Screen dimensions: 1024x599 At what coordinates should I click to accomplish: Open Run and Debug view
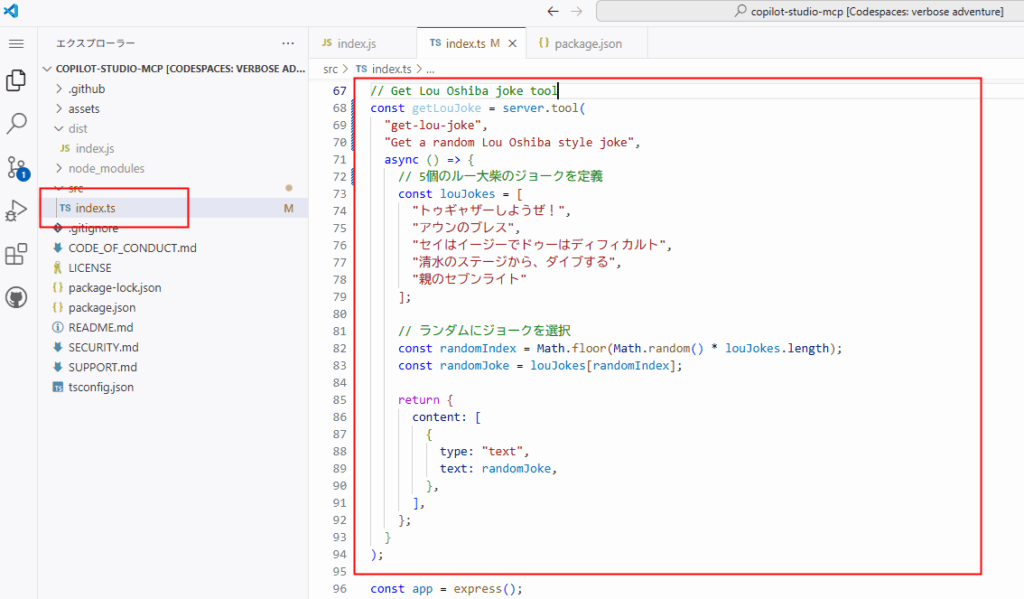(16, 211)
